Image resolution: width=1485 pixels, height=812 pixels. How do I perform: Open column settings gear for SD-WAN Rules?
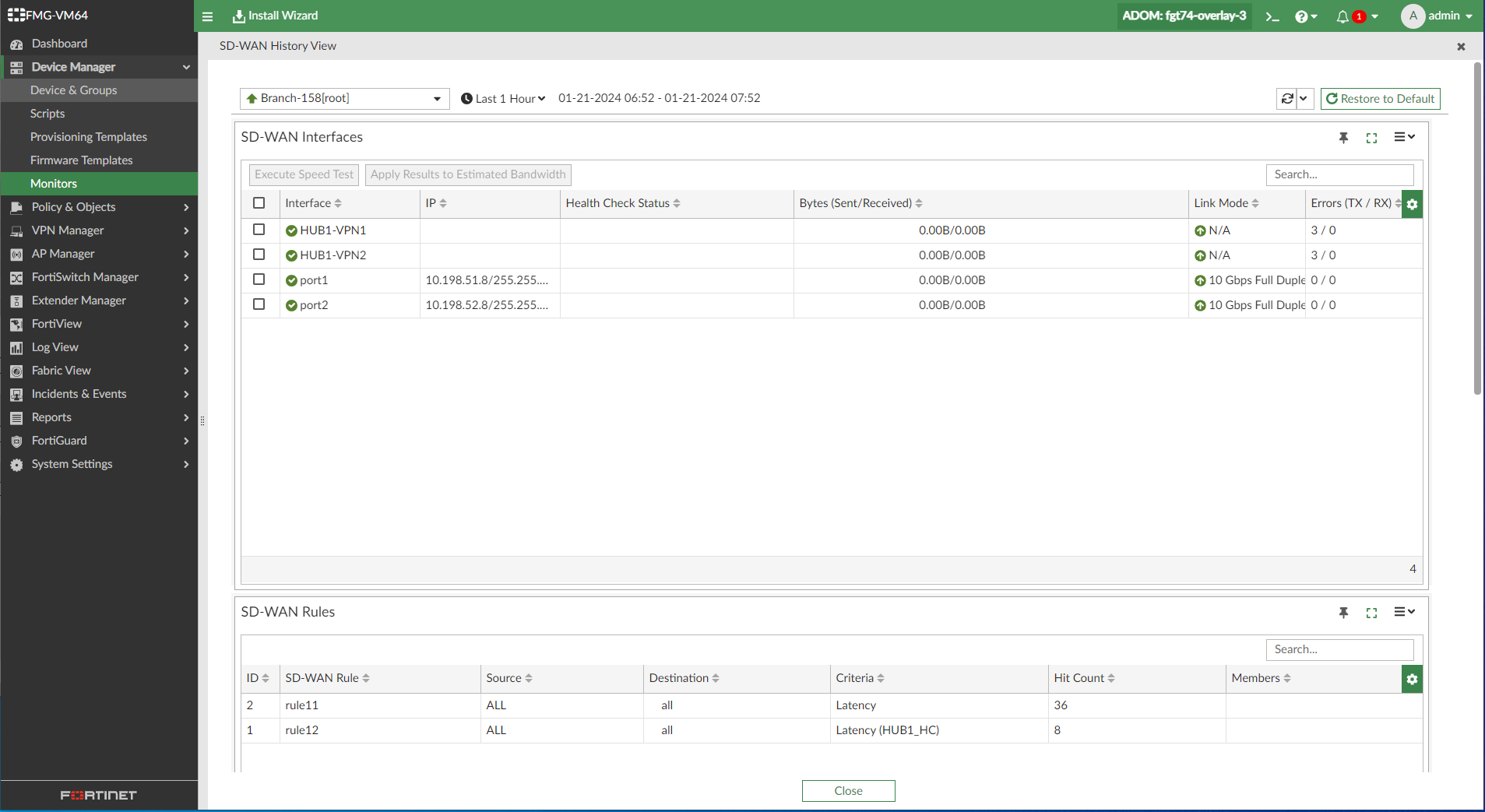[x=1412, y=679]
